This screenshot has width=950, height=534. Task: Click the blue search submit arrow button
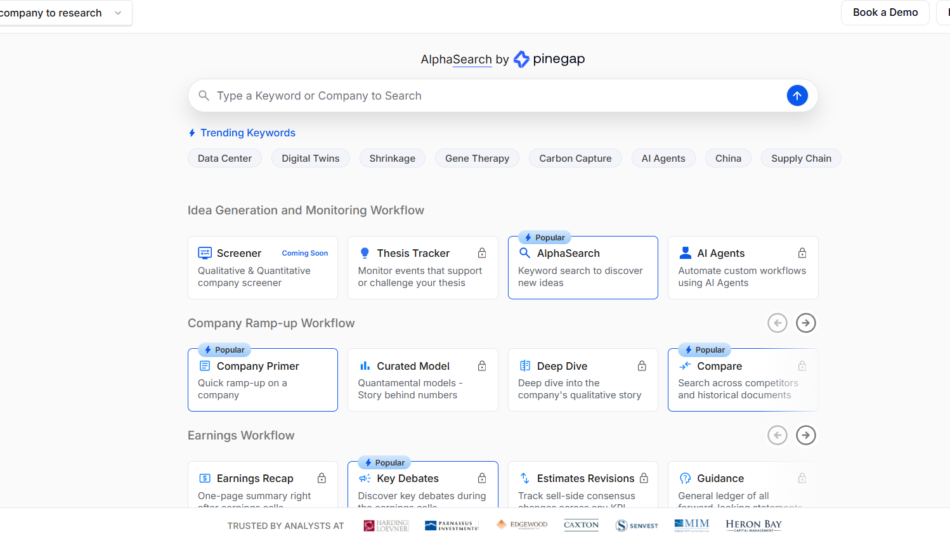click(796, 96)
